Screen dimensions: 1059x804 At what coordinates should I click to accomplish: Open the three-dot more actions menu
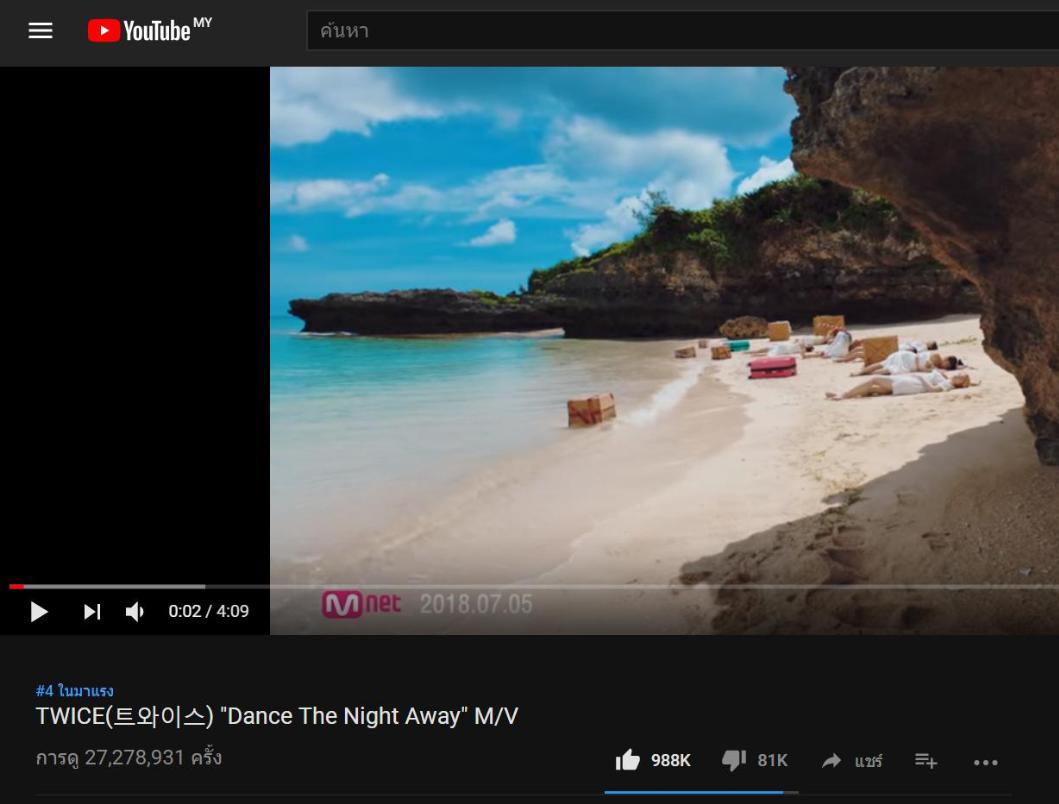tap(985, 762)
